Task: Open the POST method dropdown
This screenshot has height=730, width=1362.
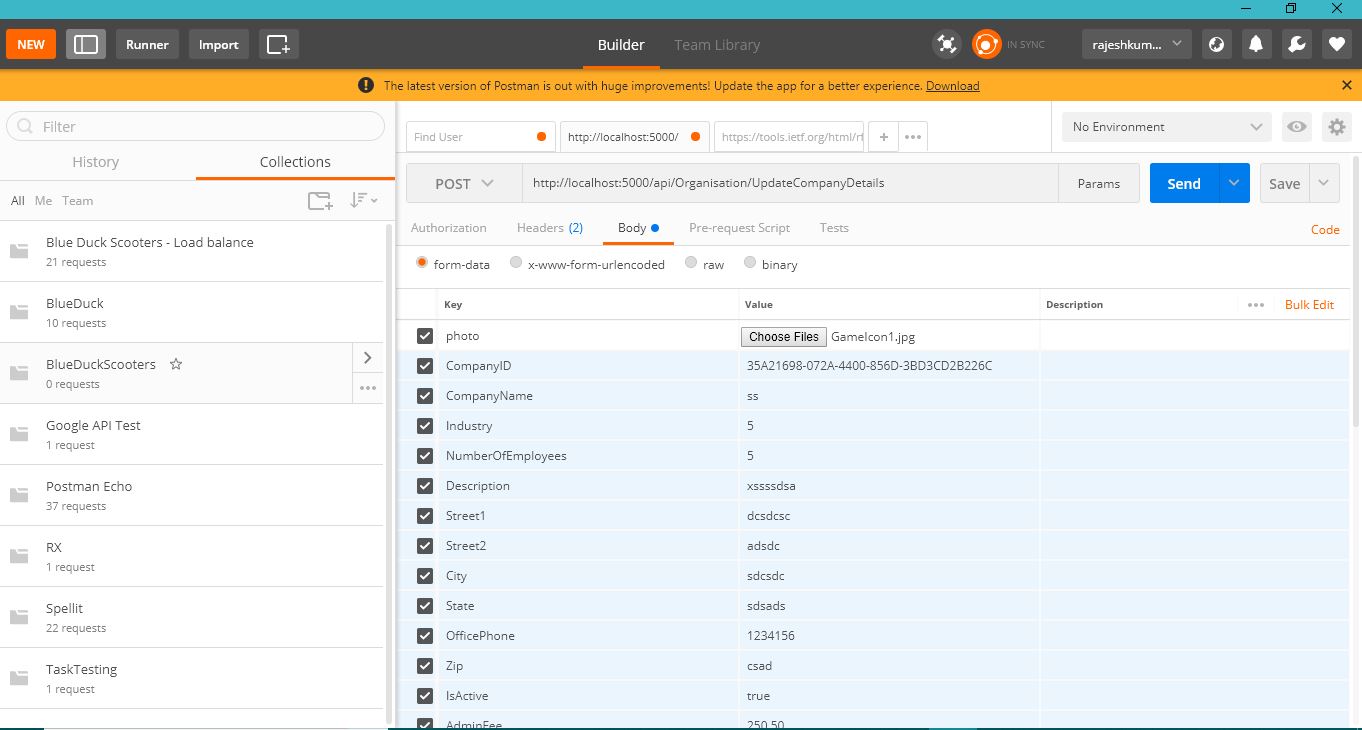Action: [x=464, y=184]
